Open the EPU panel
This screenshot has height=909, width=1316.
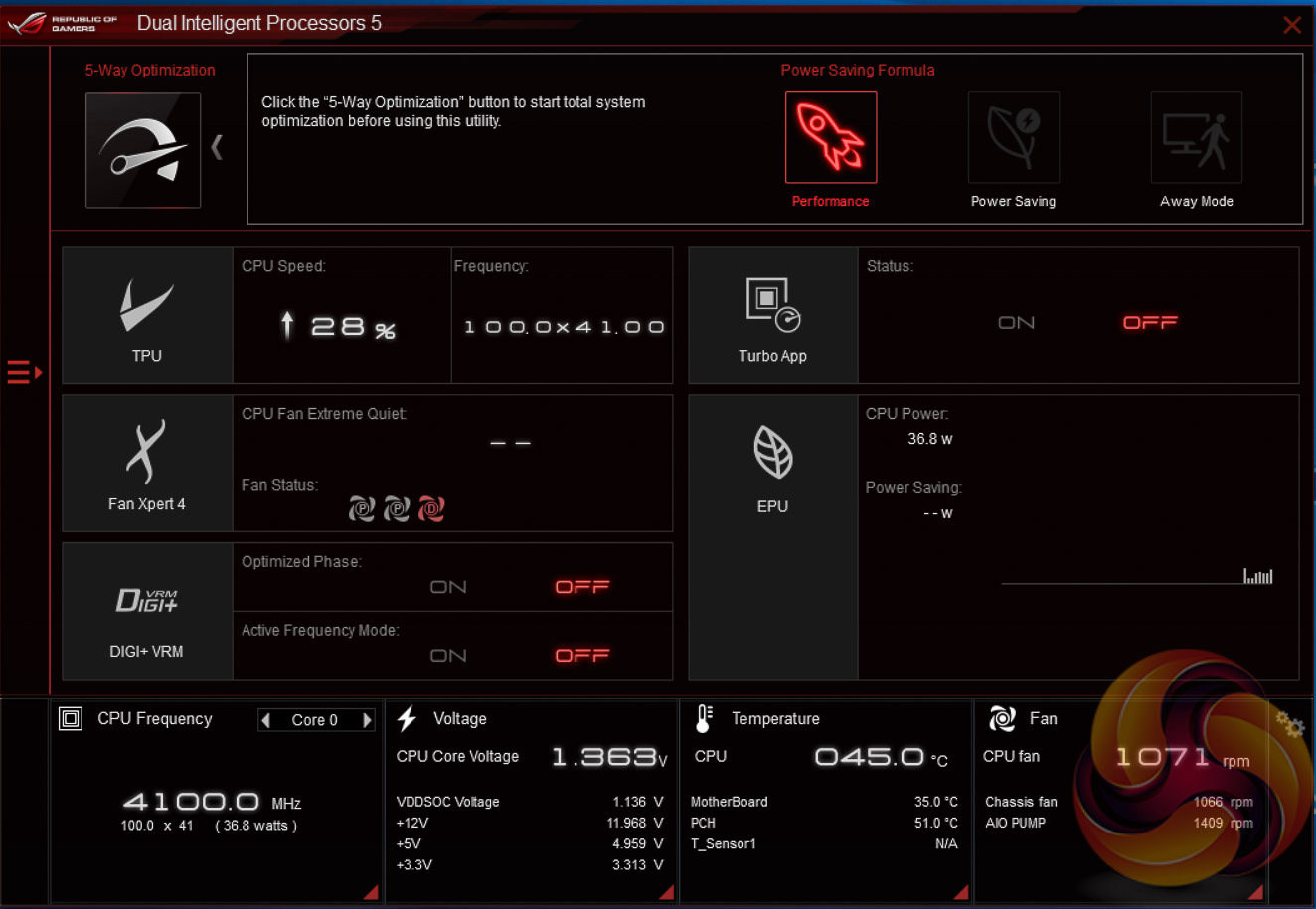click(x=772, y=464)
